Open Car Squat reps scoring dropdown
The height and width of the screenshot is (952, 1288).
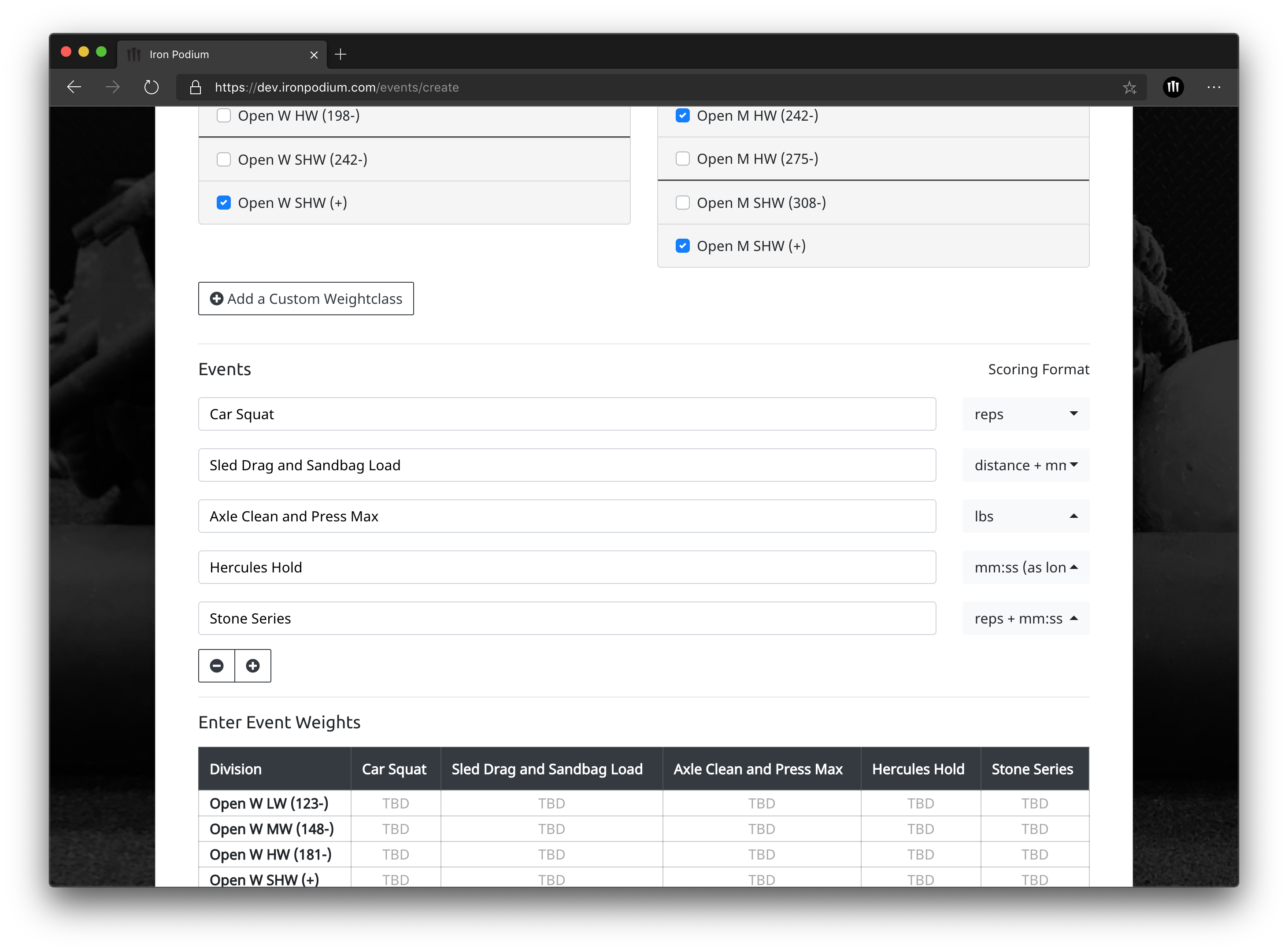(x=1025, y=414)
